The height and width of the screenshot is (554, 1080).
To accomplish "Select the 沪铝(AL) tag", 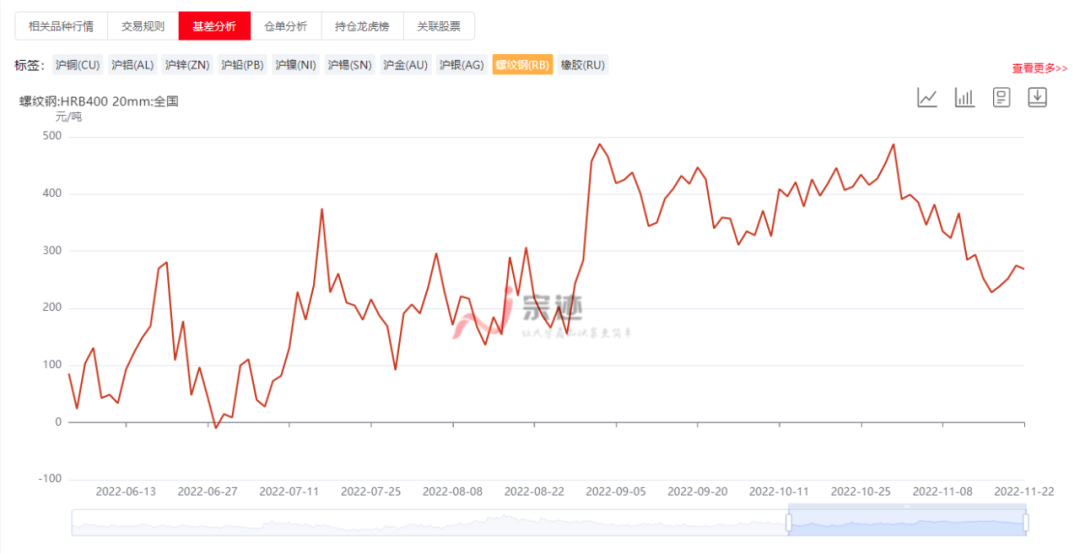I will click(x=132, y=65).
